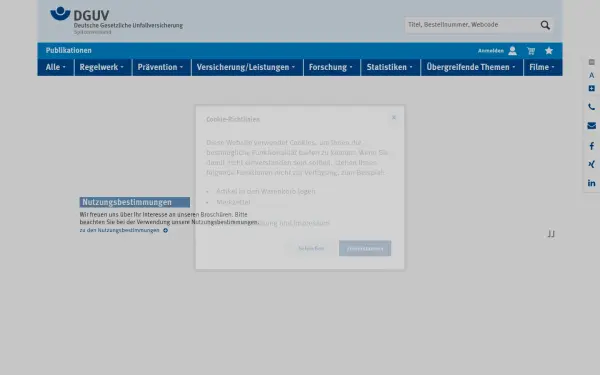
Task: Click the Anmelden login text
Action: (x=491, y=51)
